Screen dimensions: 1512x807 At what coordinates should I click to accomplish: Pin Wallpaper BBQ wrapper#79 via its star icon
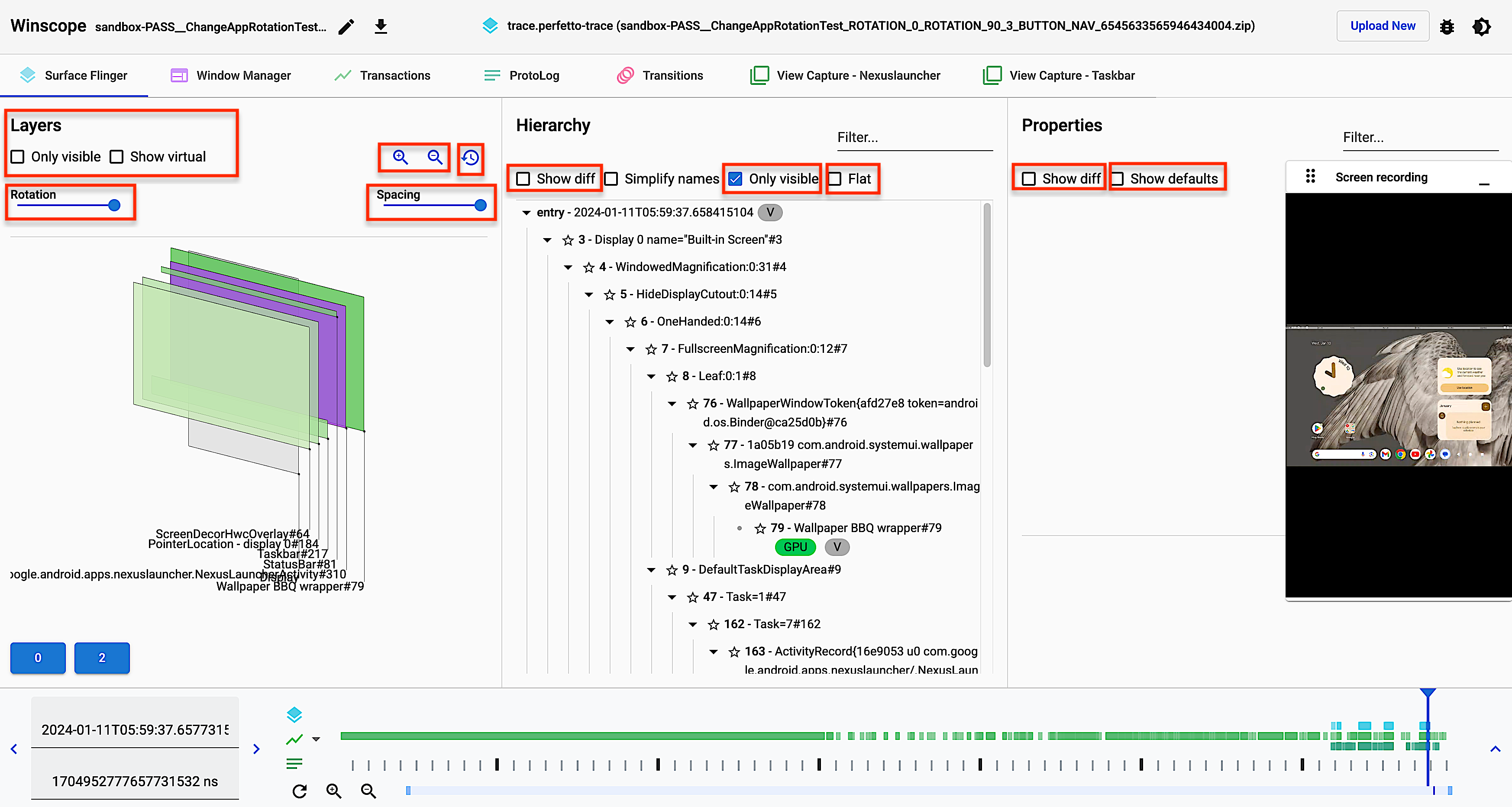tap(760, 528)
